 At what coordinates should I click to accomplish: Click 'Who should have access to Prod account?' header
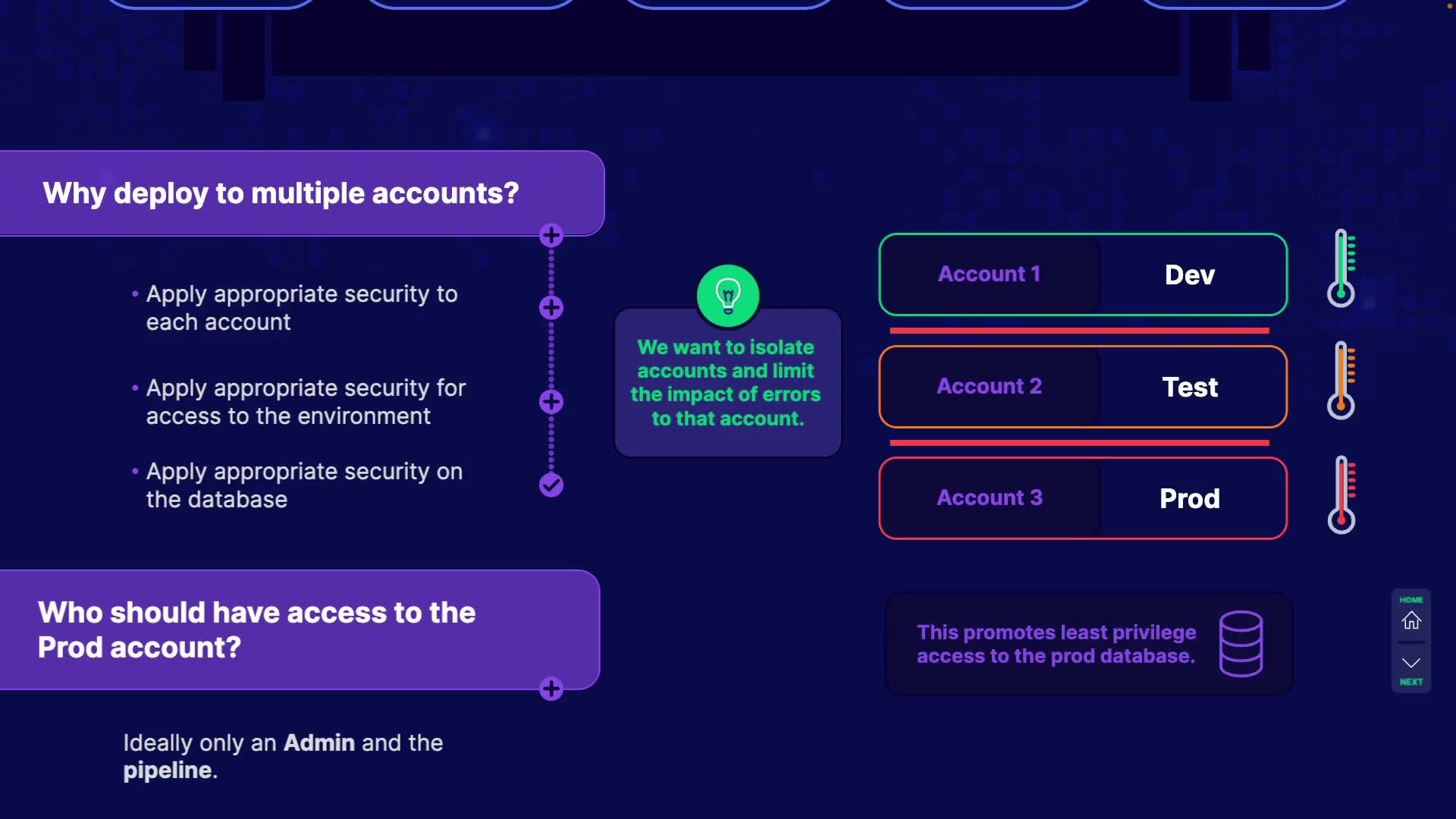click(258, 629)
